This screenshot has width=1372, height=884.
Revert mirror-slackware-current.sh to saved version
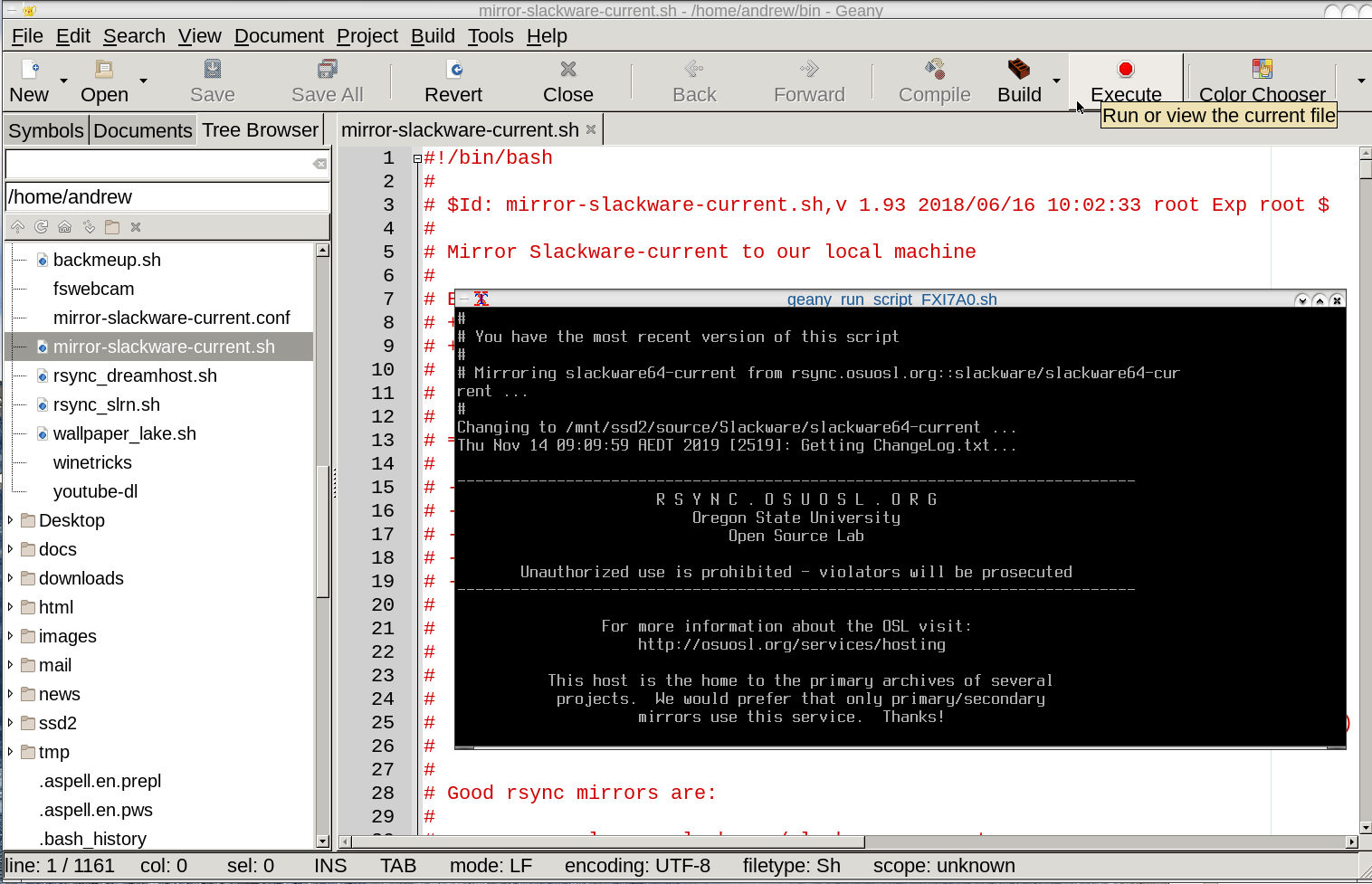pos(453,81)
